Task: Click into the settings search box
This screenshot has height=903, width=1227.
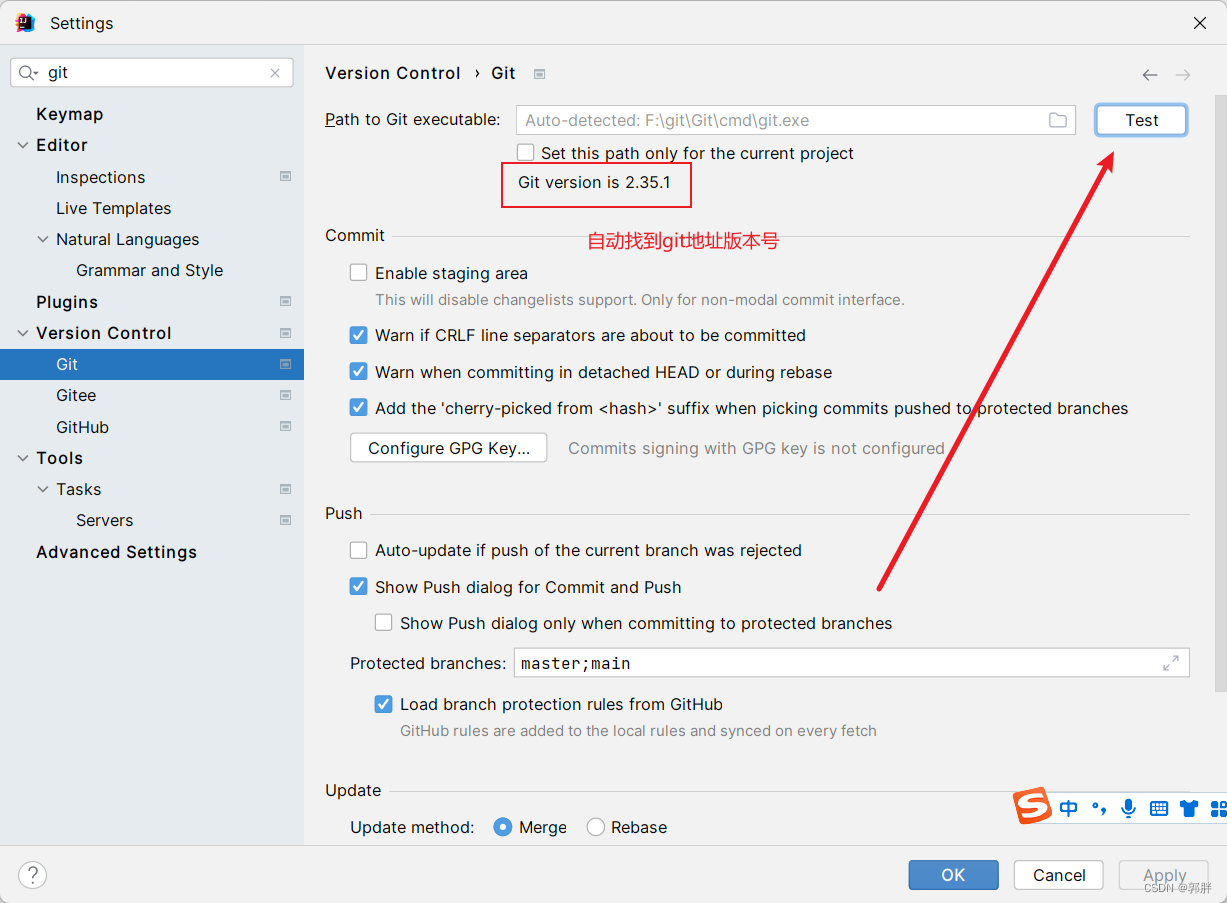Action: (151, 73)
